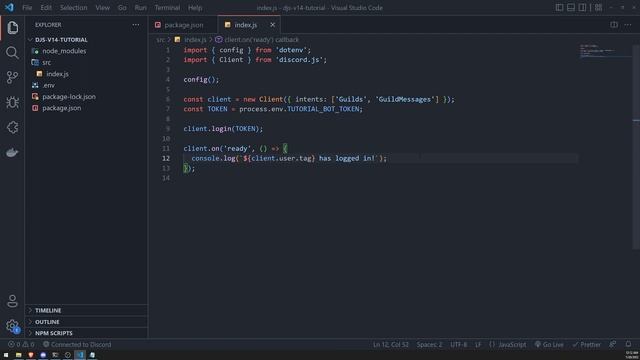Expand the node_modules folder

pyautogui.click(x=64, y=51)
